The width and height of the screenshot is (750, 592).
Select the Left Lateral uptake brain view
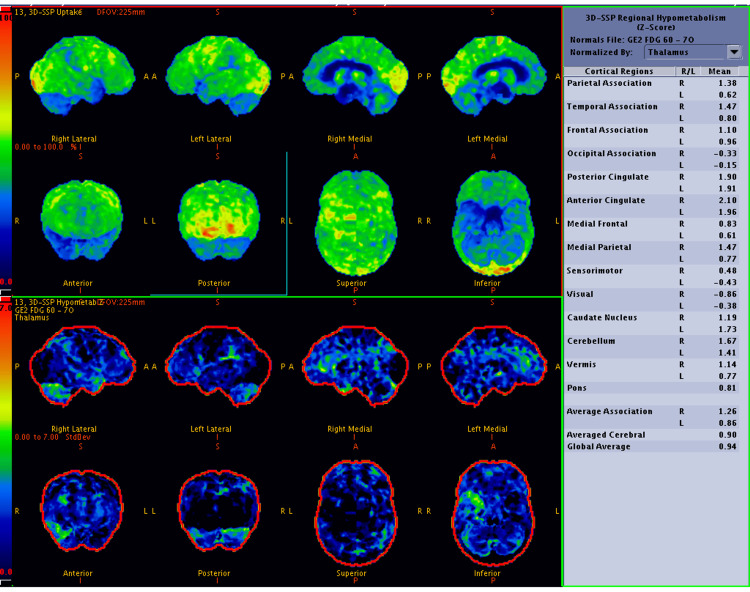coord(219,75)
